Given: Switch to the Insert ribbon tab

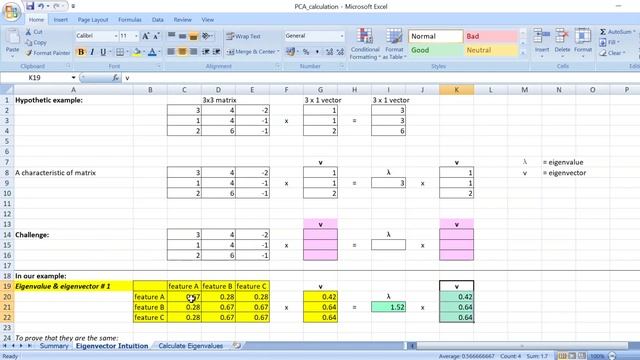Looking at the screenshot, I should (60, 20).
